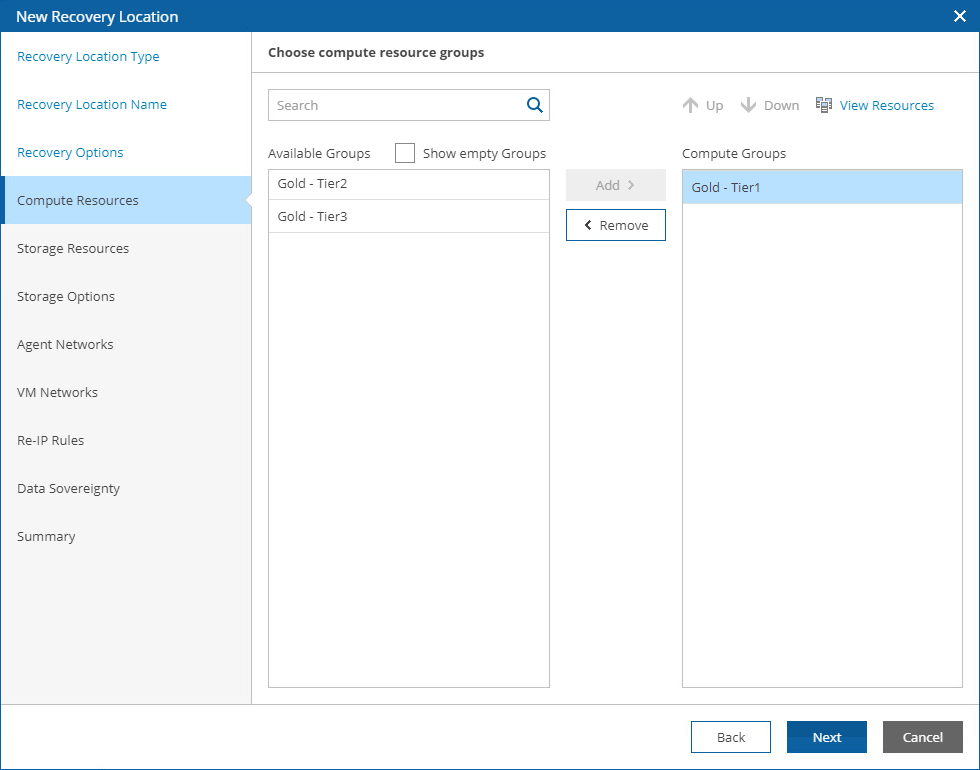
Task: Open the Recovery Location Name step
Action: tap(92, 105)
